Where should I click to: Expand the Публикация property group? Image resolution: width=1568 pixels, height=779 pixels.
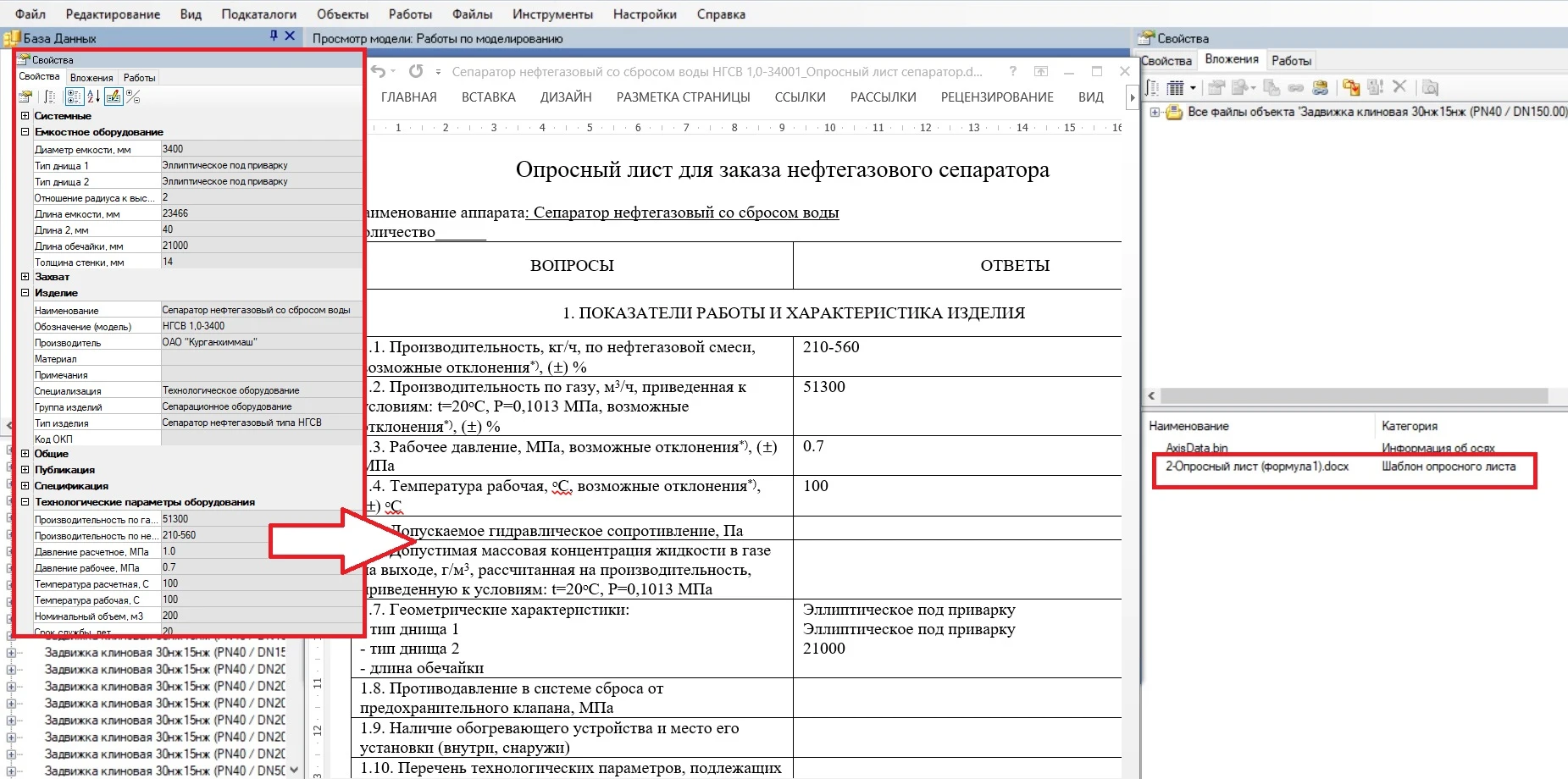click(25, 470)
